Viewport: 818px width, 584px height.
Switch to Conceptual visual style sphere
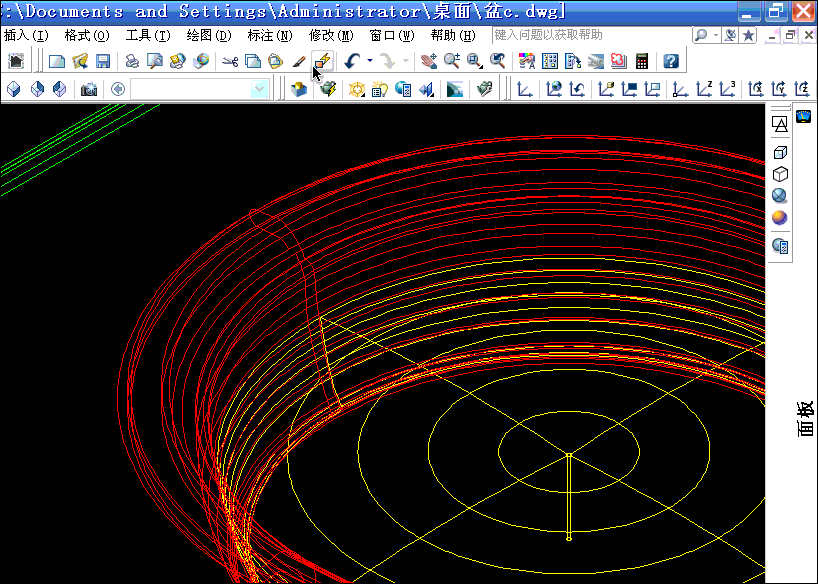780,217
